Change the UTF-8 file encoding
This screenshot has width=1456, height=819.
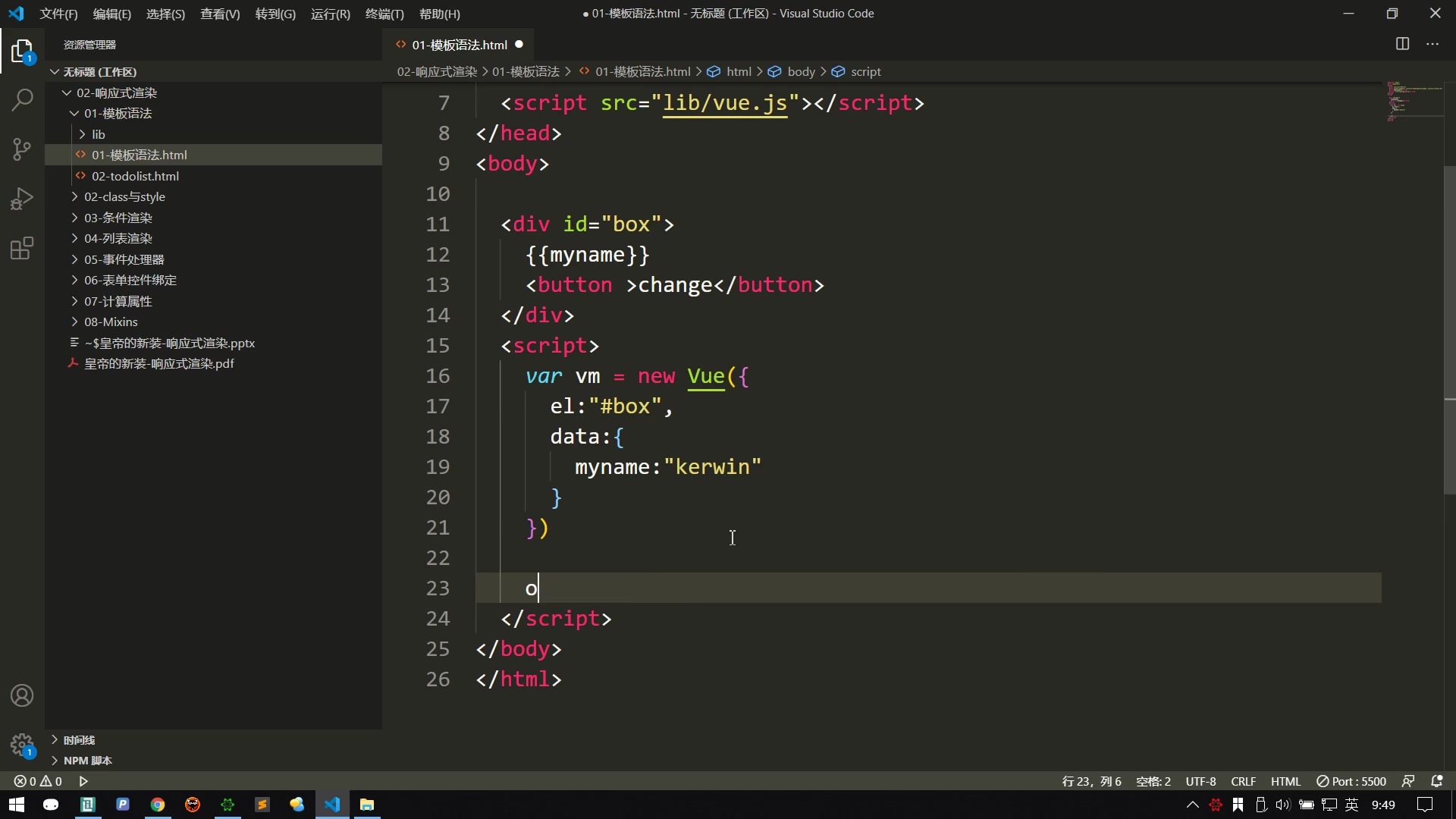click(x=1200, y=781)
